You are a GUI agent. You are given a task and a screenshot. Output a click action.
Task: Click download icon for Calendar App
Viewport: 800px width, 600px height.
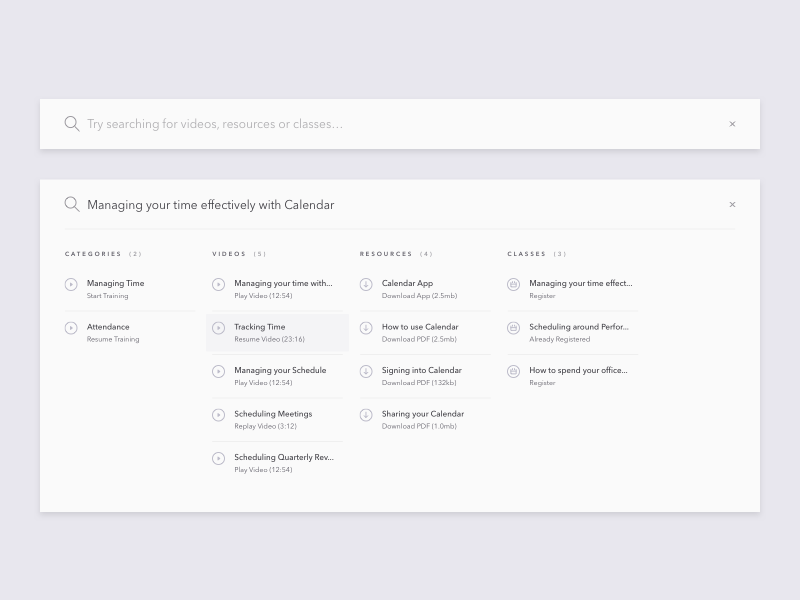click(366, 284)
